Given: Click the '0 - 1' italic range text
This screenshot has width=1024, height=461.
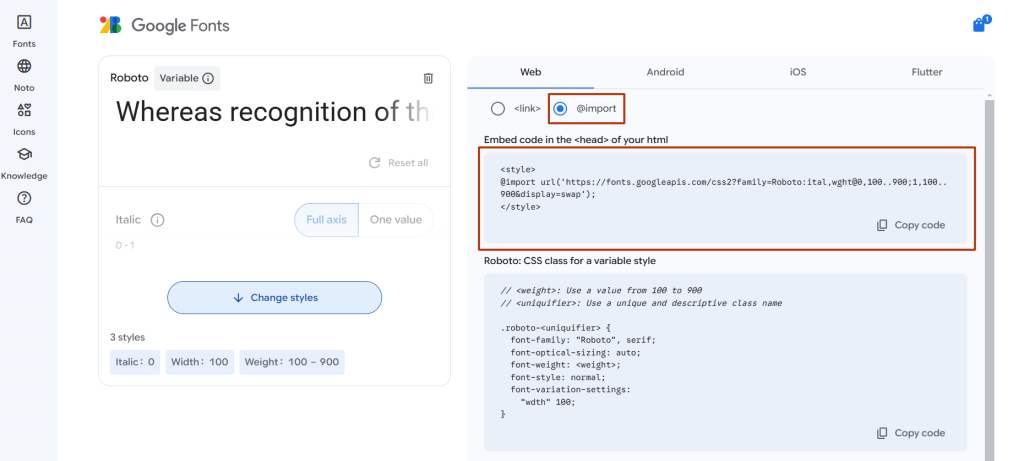Looking at the screenshot, I should (x=125, y=246).
